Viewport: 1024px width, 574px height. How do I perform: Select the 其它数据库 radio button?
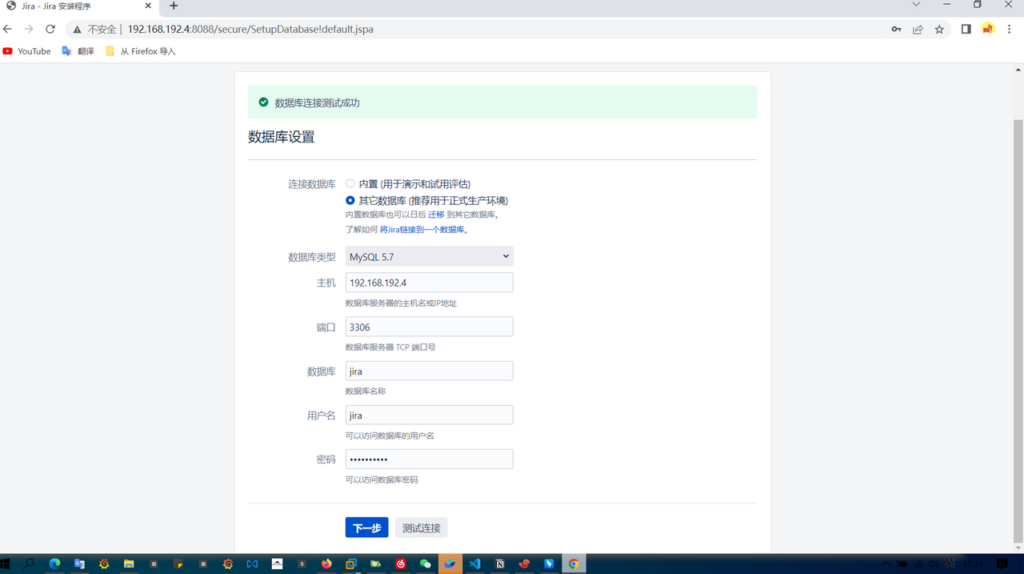click(350, 200)
